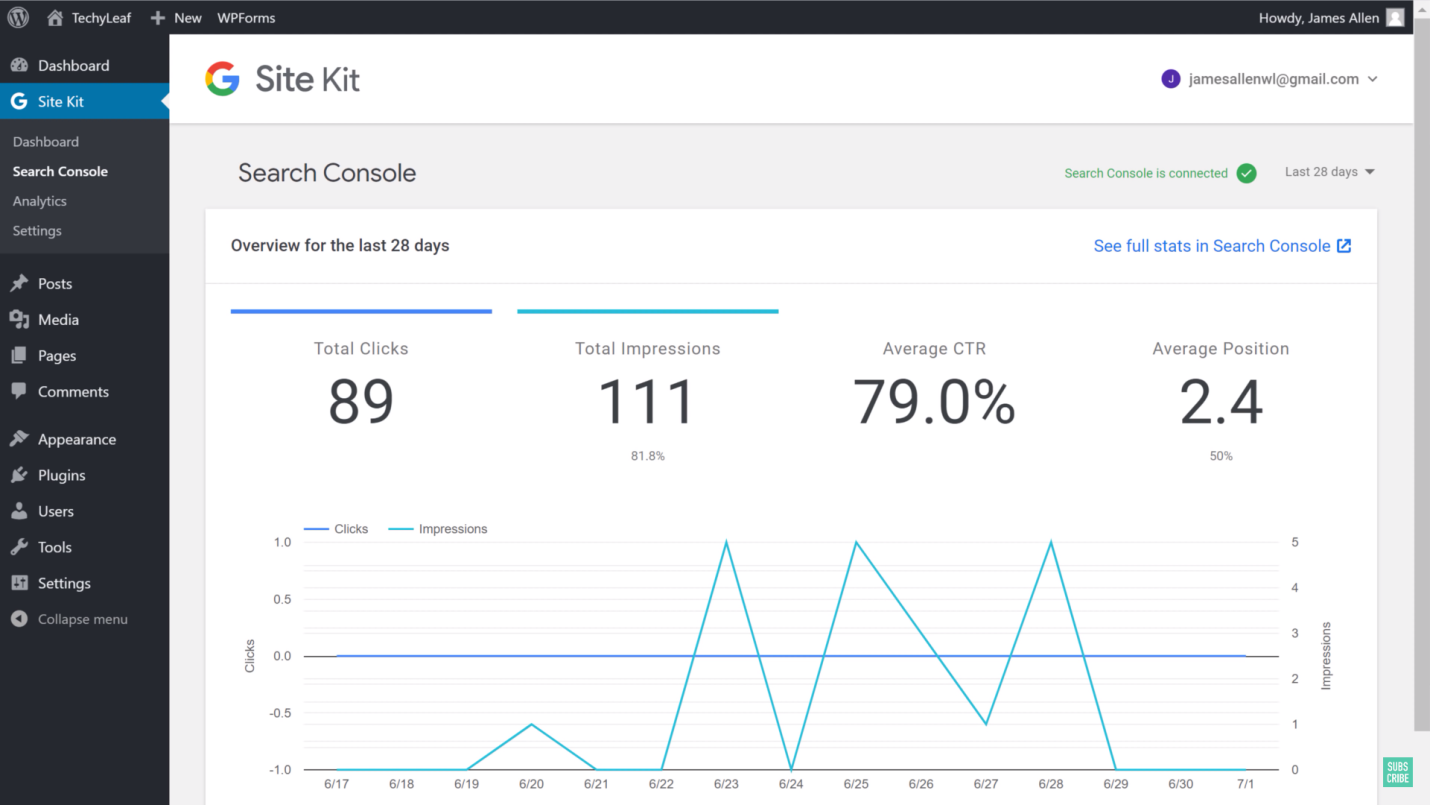Click Collapse menu text
This screenshot has height=805, width=1430.
pos(83,619)
